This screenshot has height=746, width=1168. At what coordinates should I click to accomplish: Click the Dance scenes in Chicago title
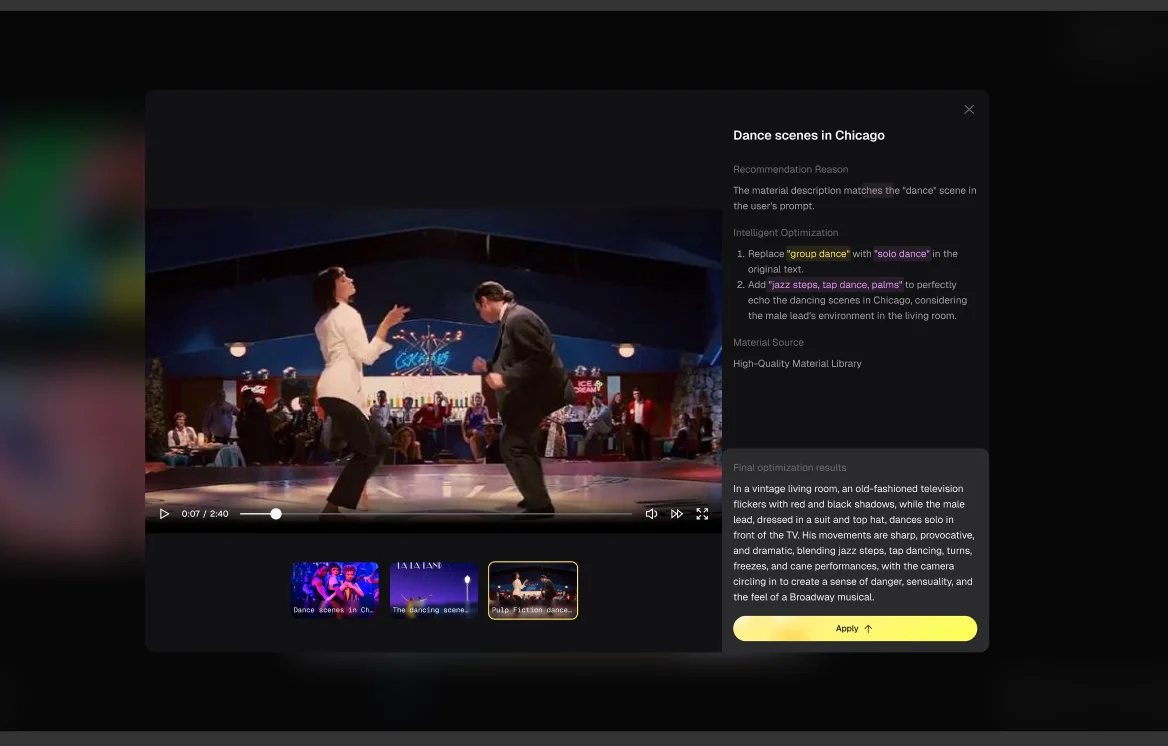[808, 135]
